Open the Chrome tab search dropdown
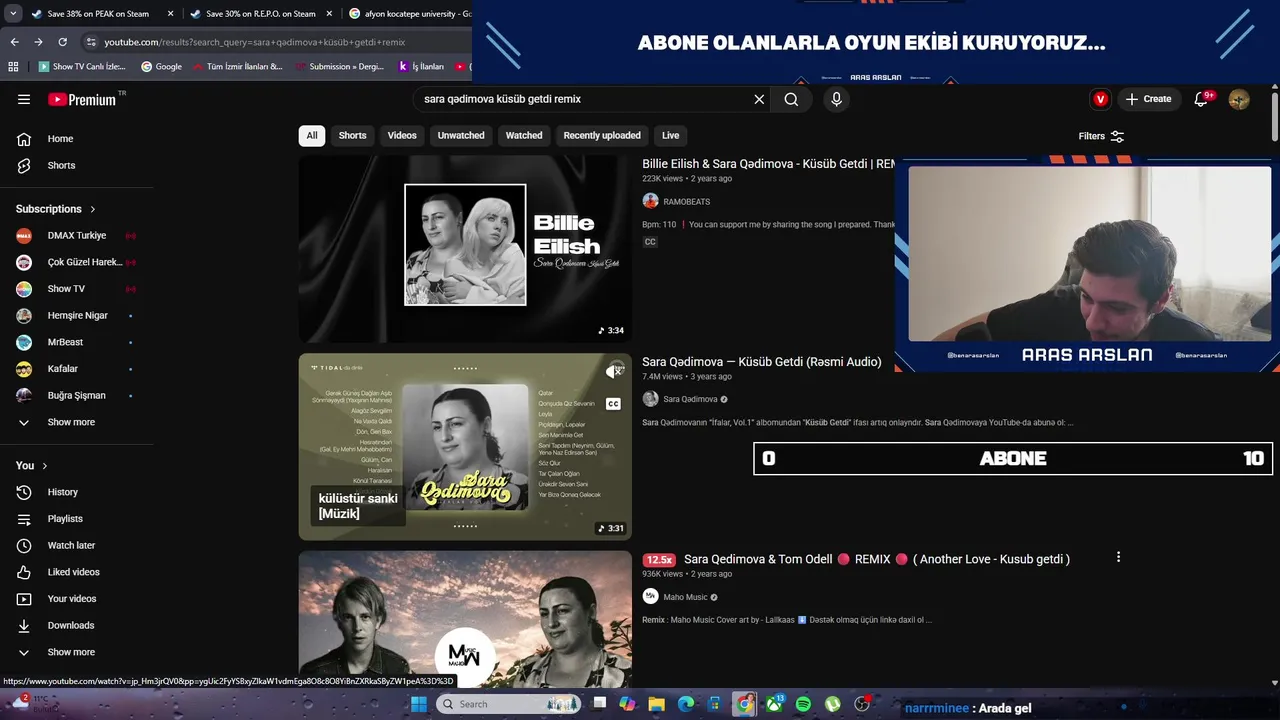Image resolution: width=1280 pixels, height=720 pixels. (x=13, y=14)
